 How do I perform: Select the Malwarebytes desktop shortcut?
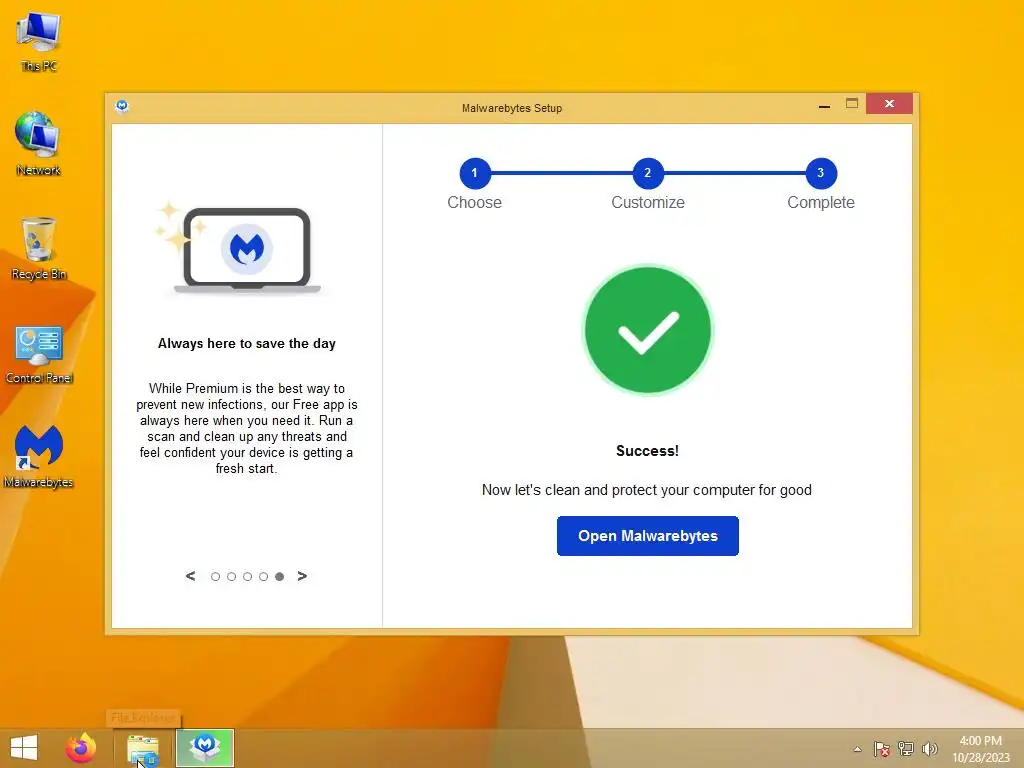(39, 456)
